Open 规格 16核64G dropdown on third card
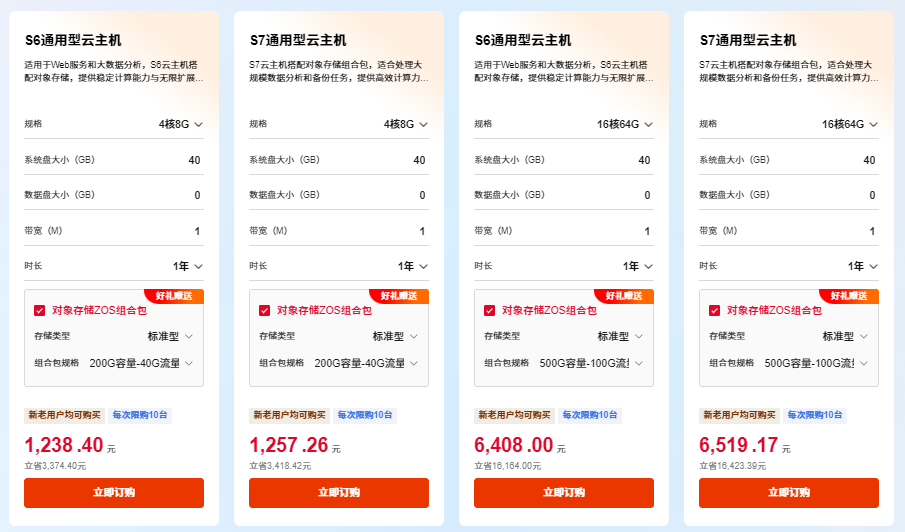905x532 pixels. click(624, 124)
